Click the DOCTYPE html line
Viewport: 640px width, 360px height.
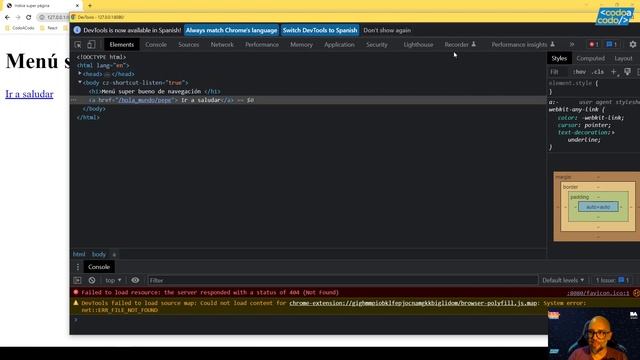point(102,57)
